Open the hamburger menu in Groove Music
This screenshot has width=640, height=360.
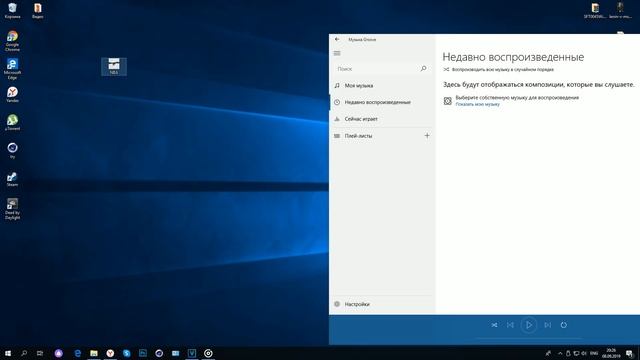pyautogui.click(x=337, y=53)
